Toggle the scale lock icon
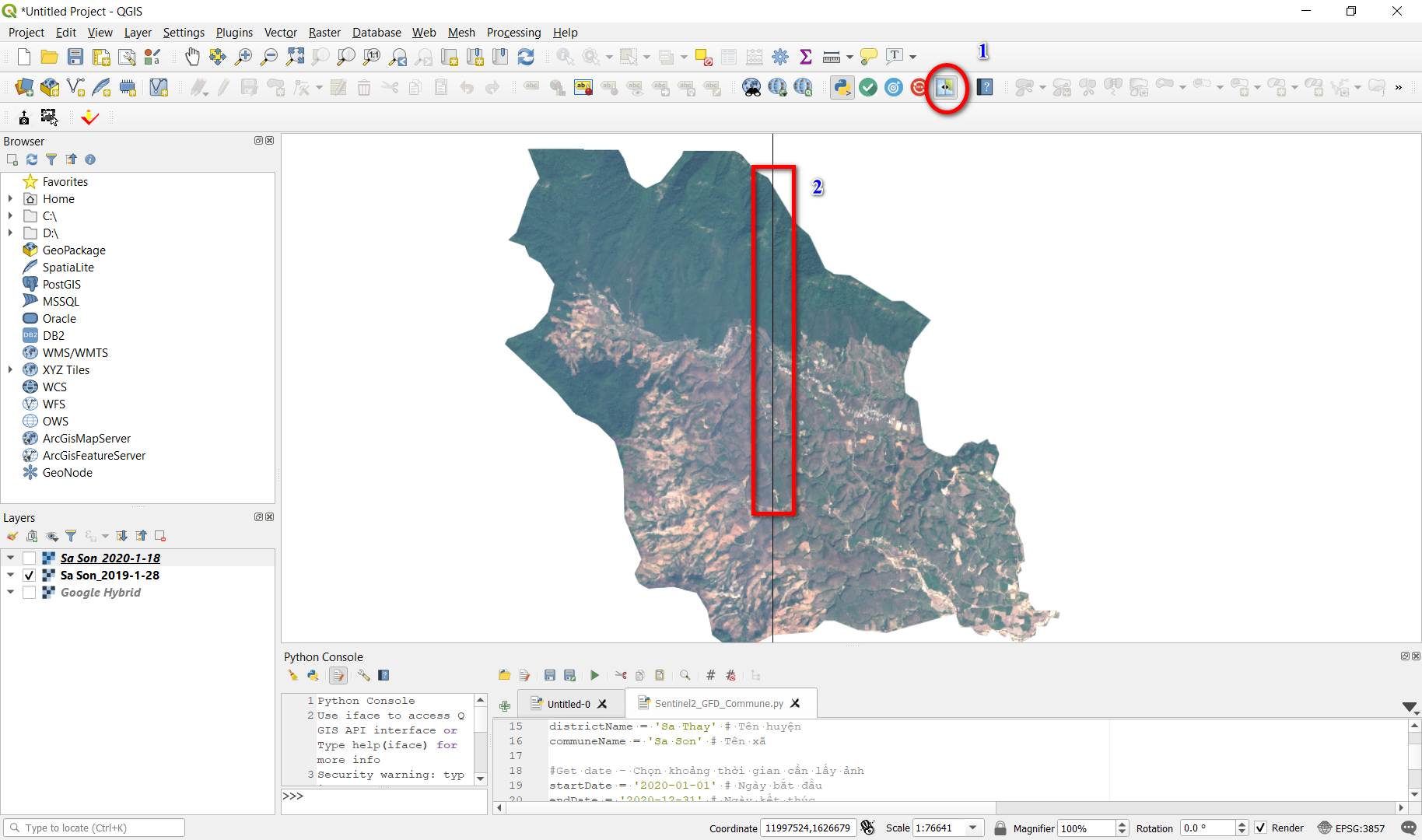Viewport: 1422px width, 840px height. pos(1000,828)
